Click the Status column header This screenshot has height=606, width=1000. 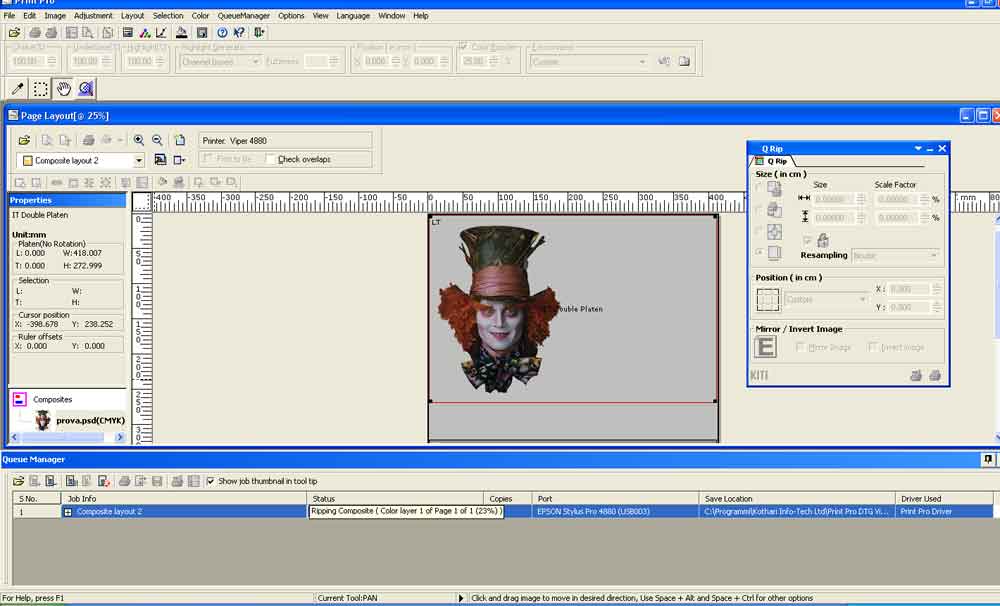coord(395,499)
